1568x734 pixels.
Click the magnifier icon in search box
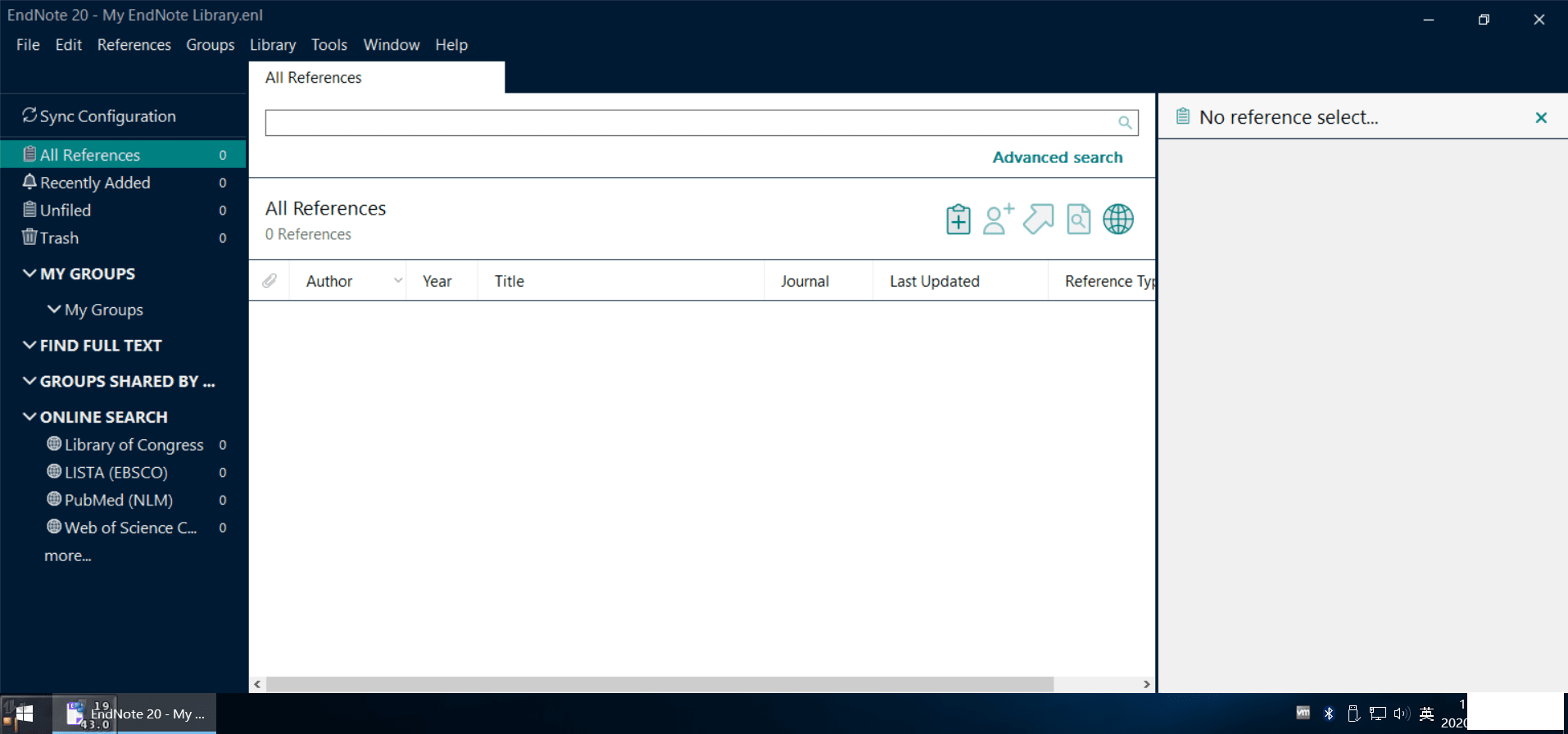coord(1125,123)
